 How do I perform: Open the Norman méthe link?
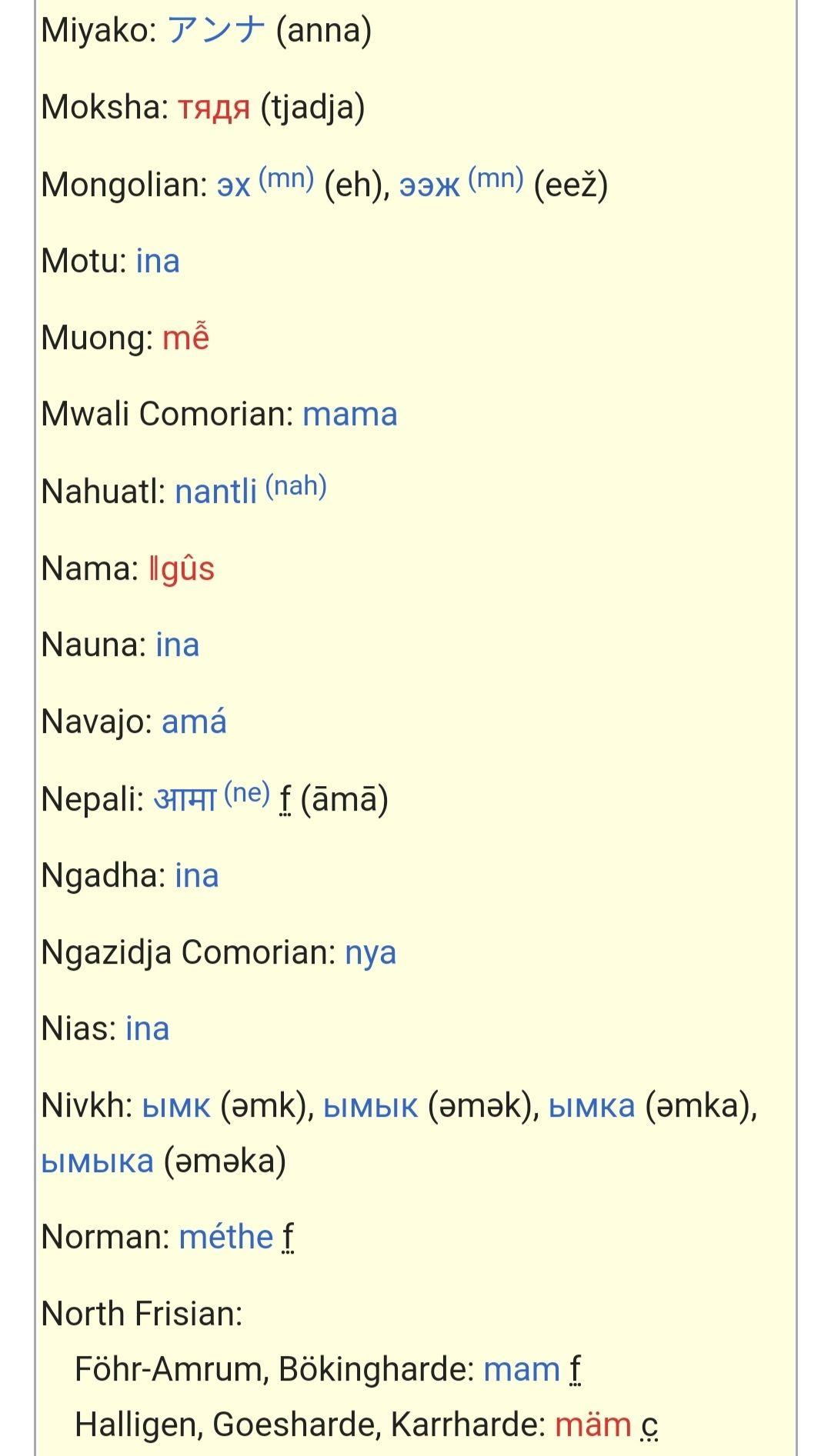[226, 1238]
